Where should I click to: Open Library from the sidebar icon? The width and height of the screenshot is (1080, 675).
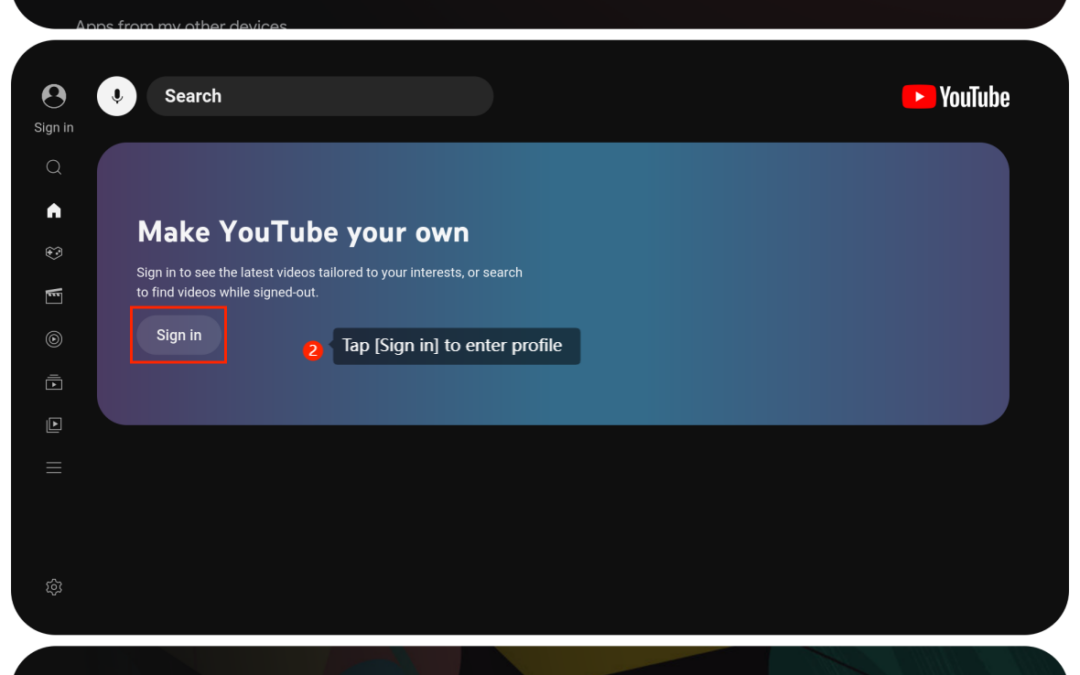tap(54, 425)
